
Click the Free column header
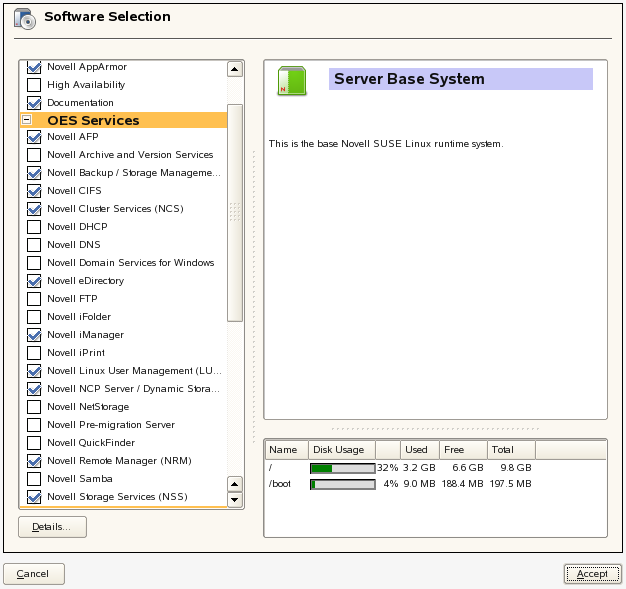click(463, 450)
